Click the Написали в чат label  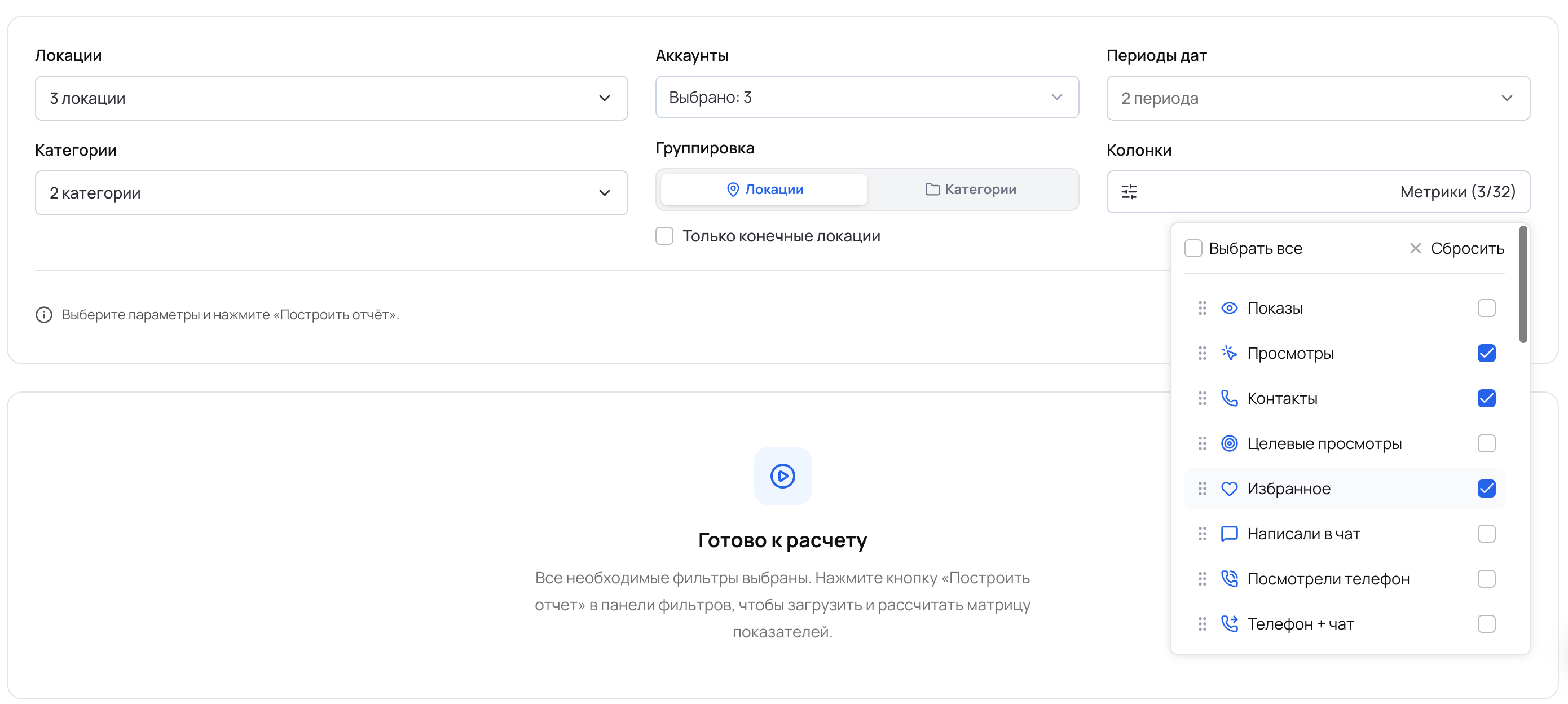click(1303, 534)
